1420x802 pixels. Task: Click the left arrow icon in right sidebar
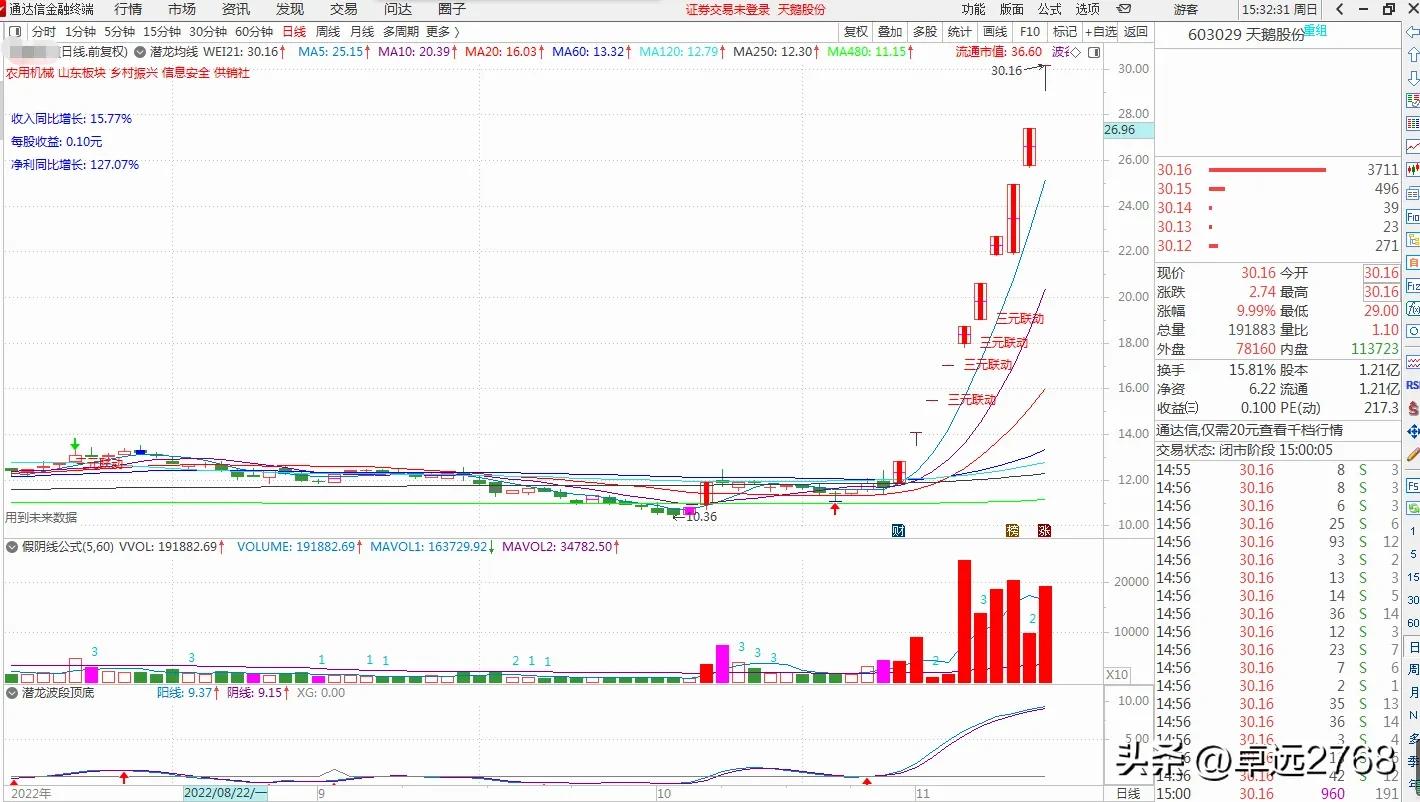coord(1412,32)
